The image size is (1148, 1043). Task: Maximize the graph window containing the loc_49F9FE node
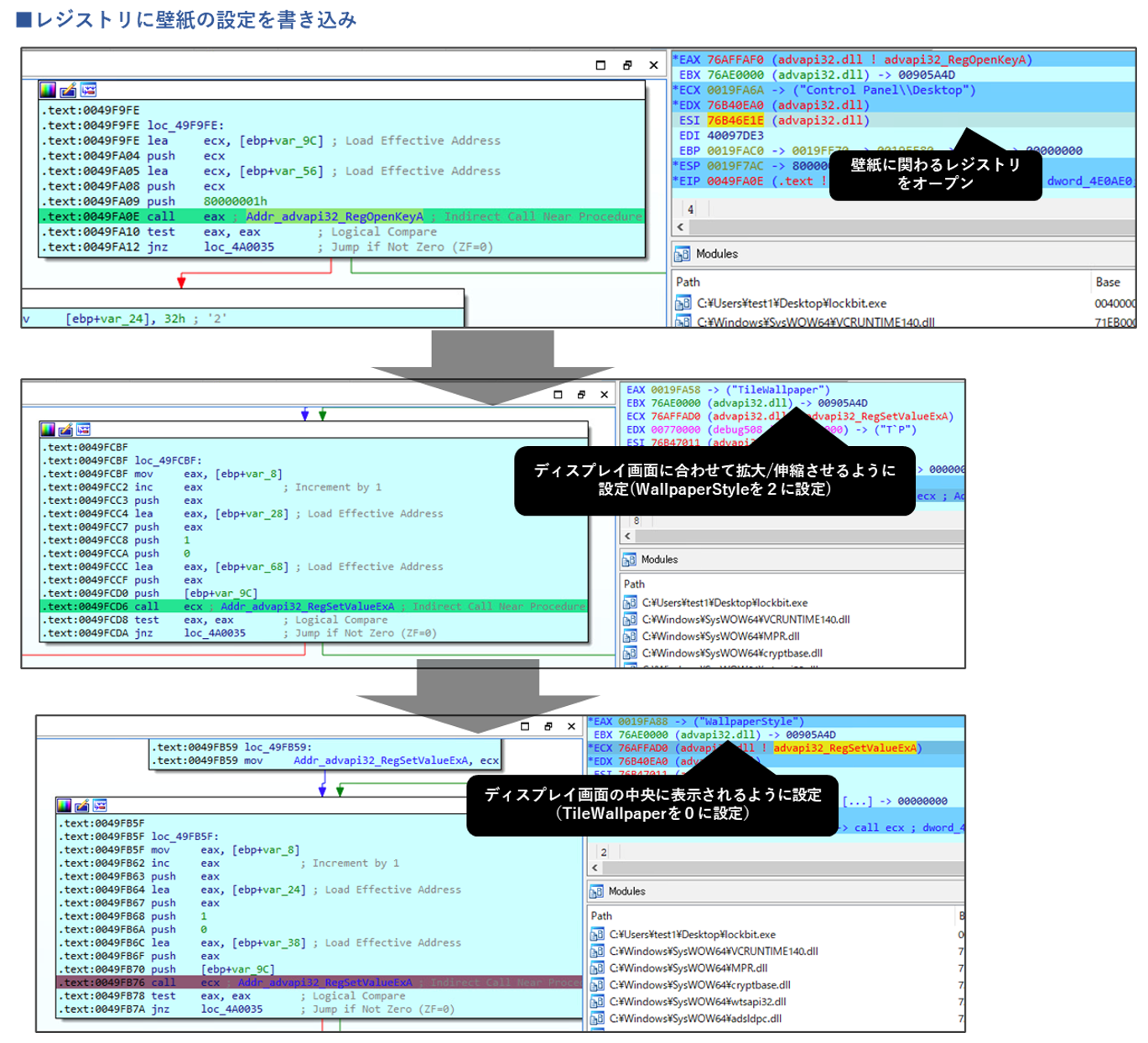[x=600, y=65]
